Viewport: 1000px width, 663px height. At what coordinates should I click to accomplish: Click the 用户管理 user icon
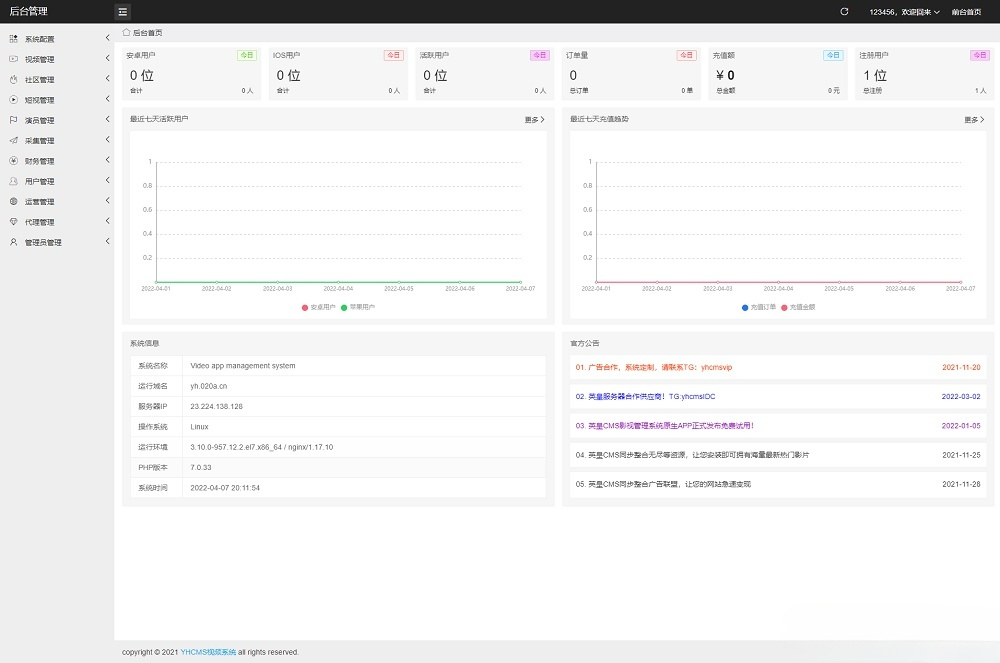pyautogui.click(x=13, y=181)
